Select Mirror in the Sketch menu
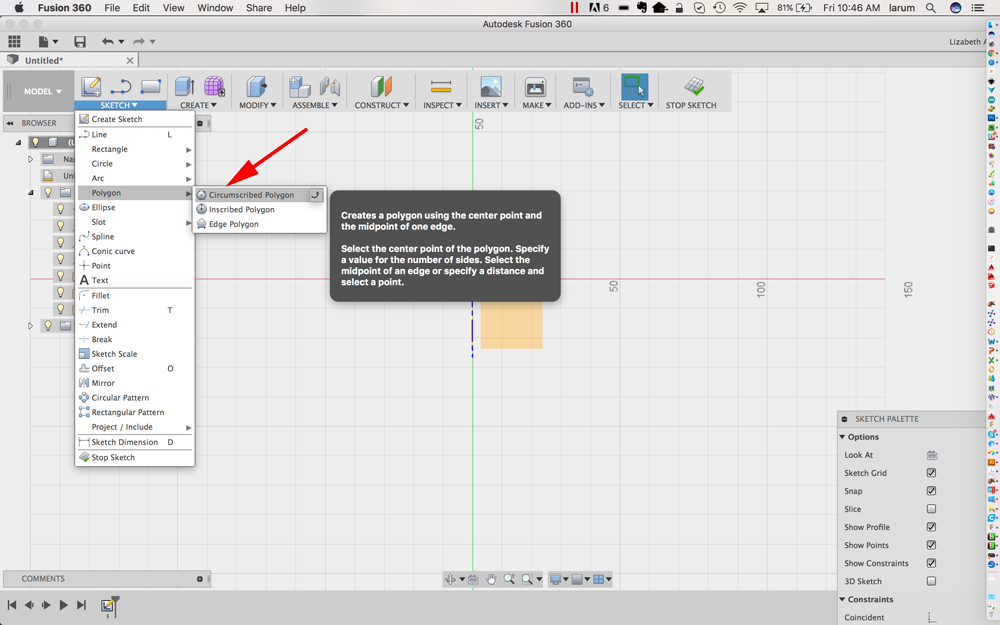Screen dimensions: 1000x625 (x=135, y=383)
